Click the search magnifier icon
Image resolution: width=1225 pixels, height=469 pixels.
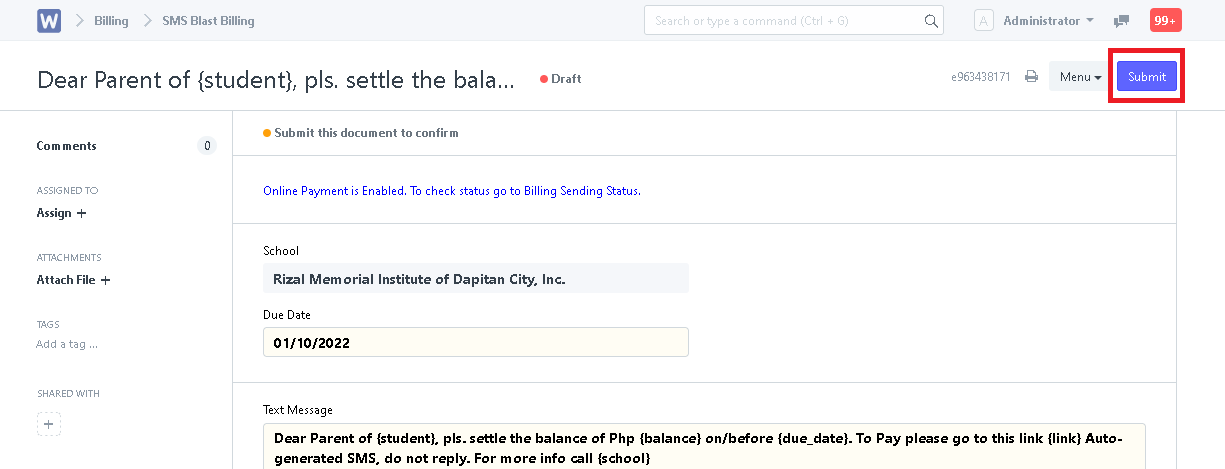click(931, 21)
